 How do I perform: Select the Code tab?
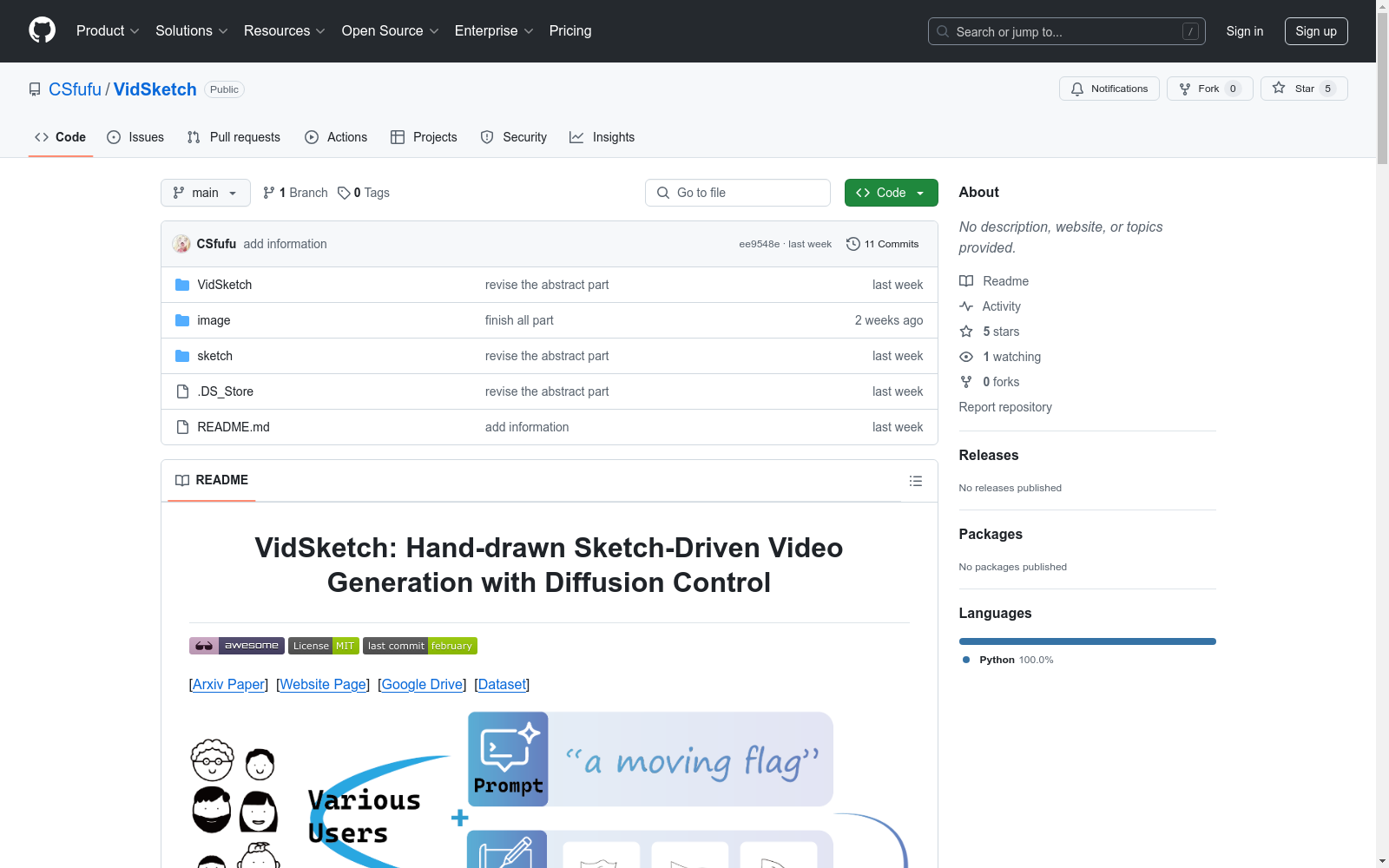[x=61, y=137]
